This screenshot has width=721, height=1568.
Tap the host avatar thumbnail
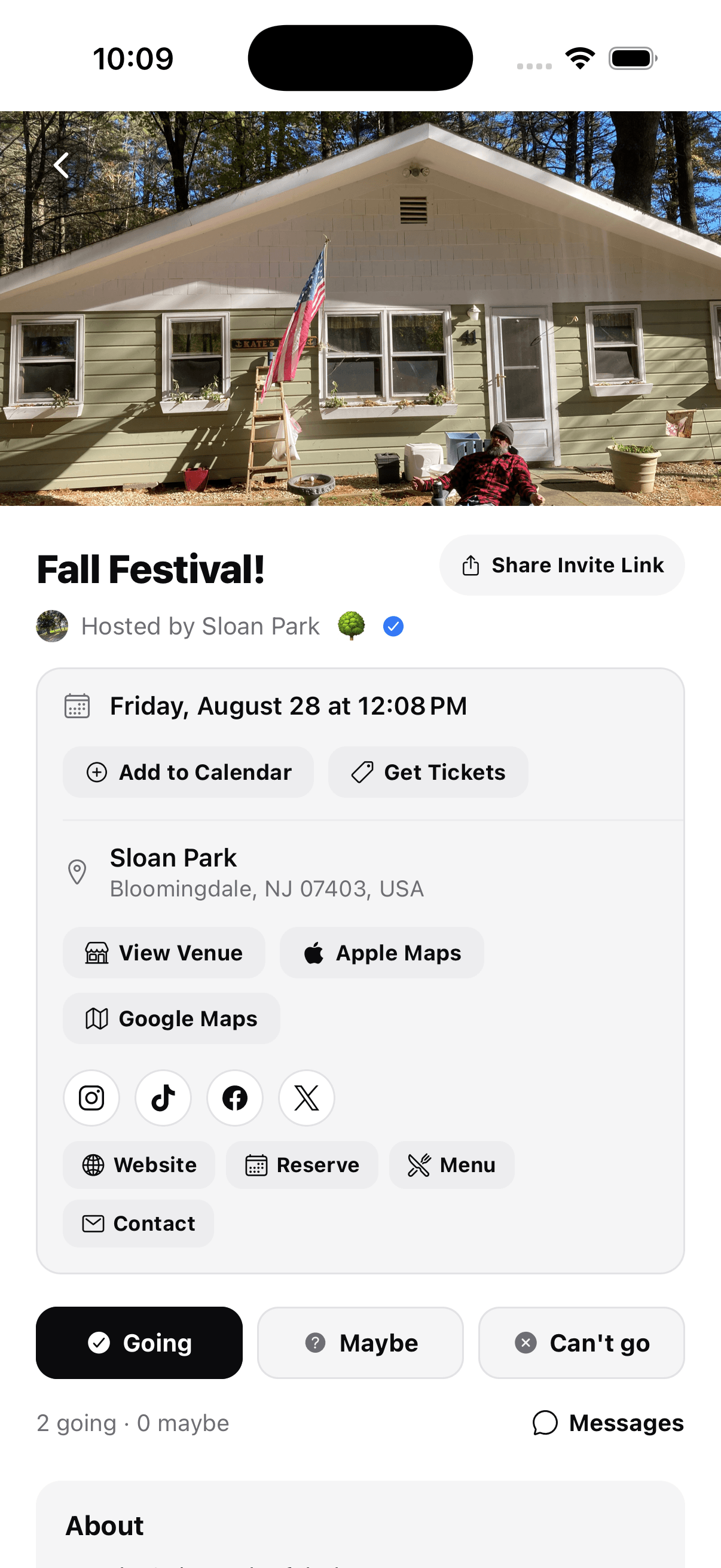53,626
